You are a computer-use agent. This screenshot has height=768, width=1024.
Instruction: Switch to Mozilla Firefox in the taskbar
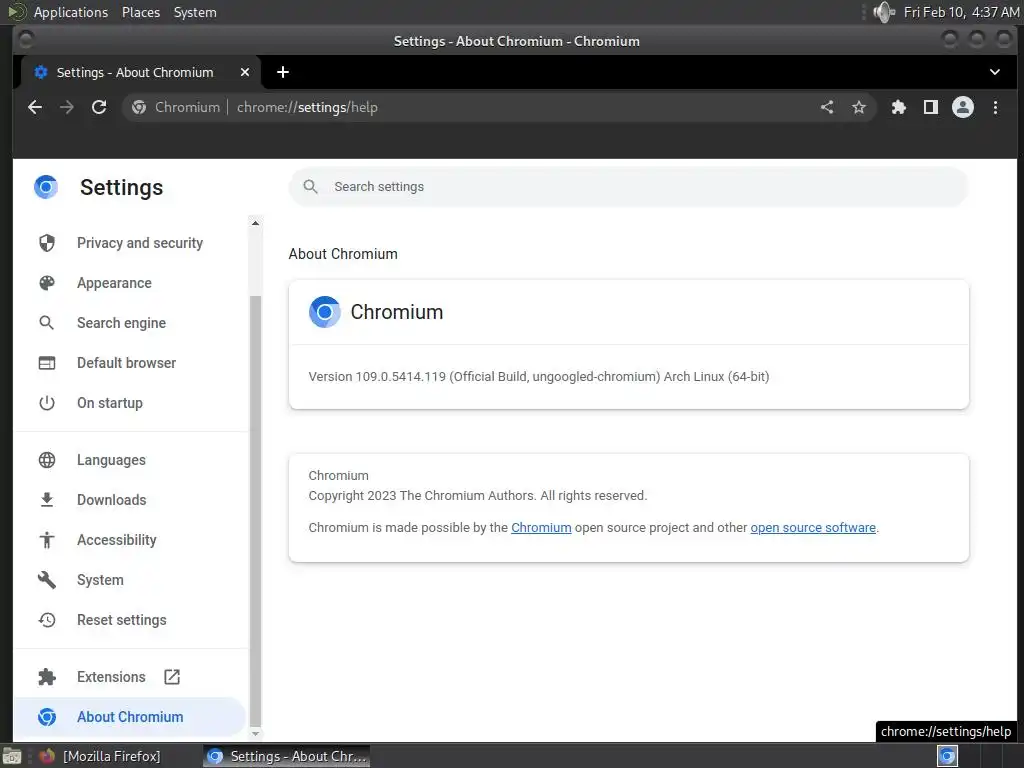click(x=100, y=756)
